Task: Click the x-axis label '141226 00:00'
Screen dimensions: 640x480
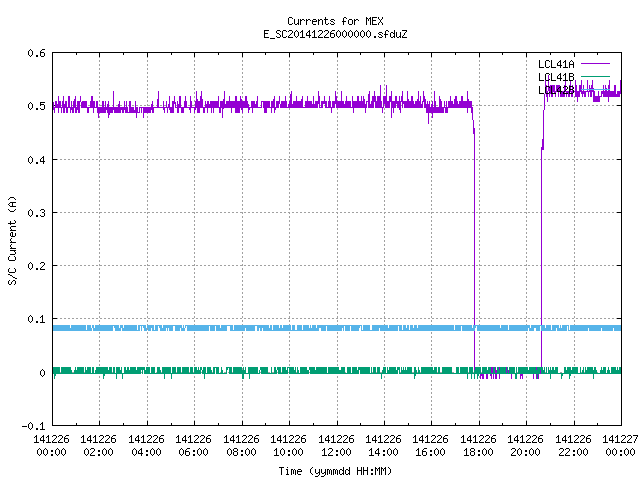Action: (x=51, y=445)
